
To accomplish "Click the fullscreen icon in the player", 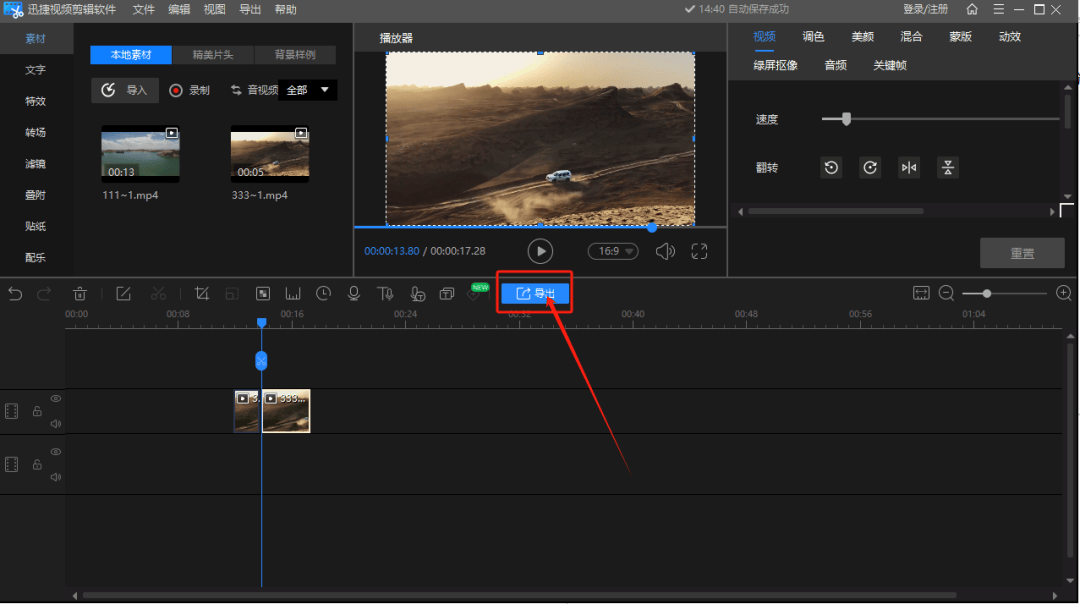I will pos(699,252).
